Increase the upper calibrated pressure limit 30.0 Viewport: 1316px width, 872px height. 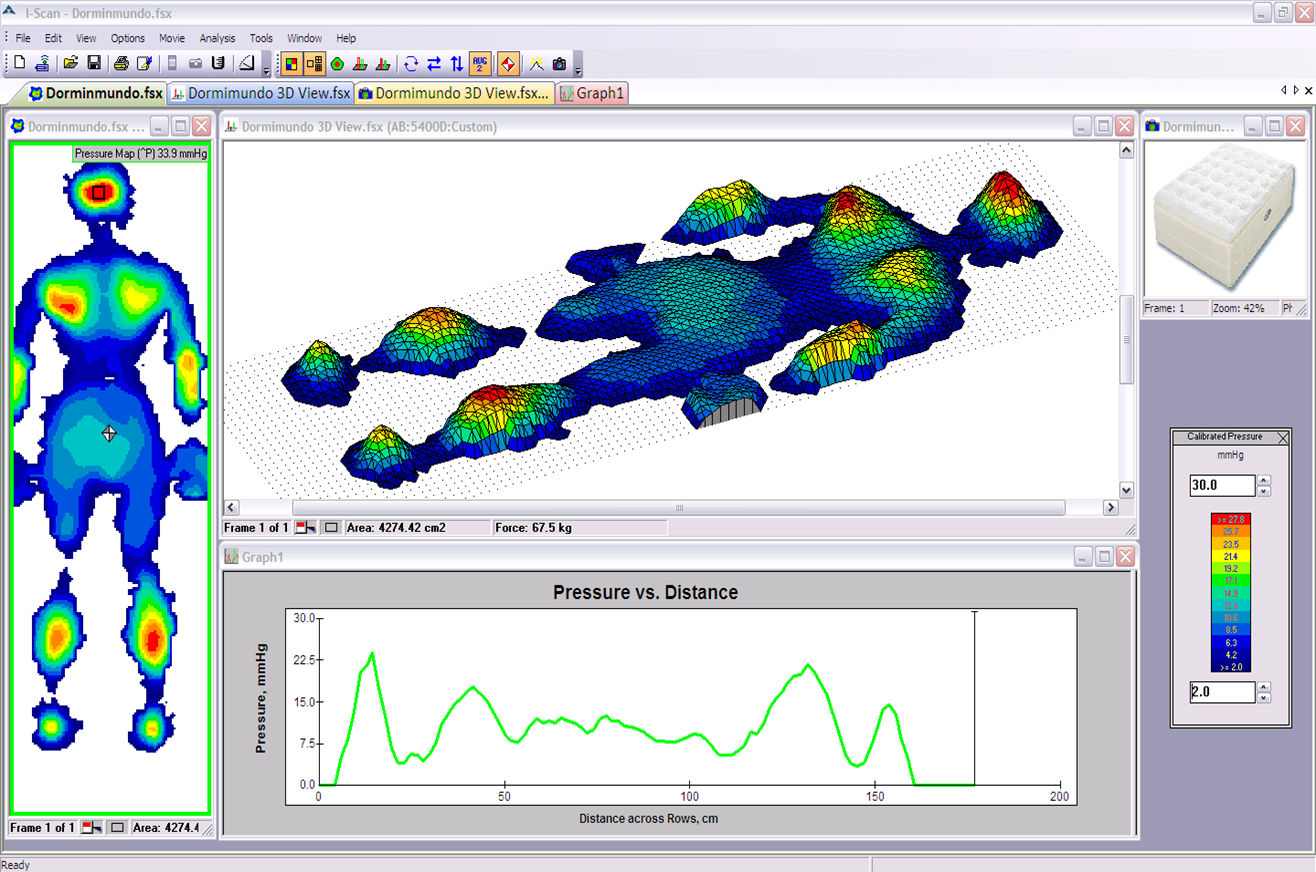coord(1264,481)
